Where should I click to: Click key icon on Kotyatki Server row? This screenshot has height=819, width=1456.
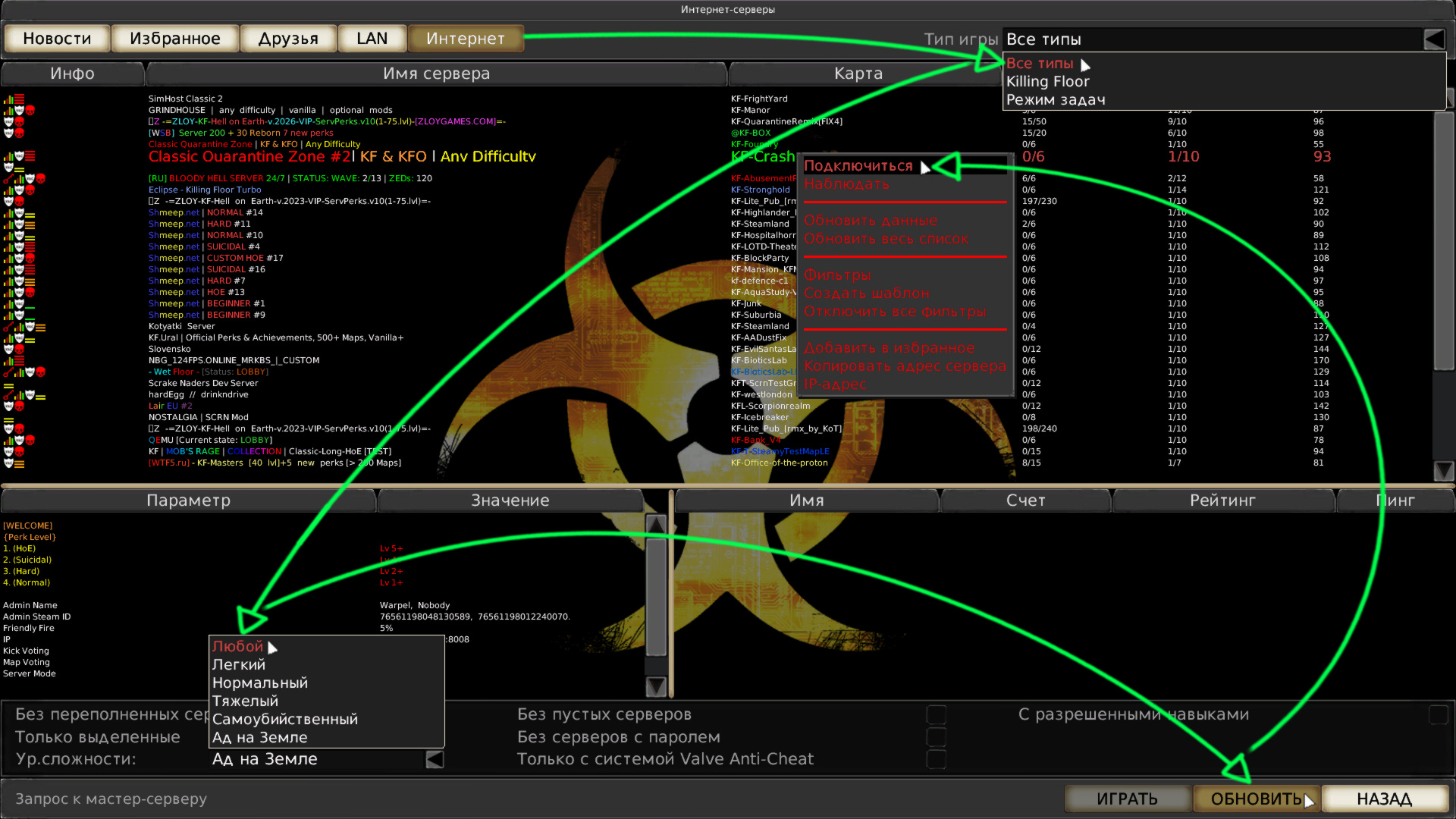coord(8,327)
